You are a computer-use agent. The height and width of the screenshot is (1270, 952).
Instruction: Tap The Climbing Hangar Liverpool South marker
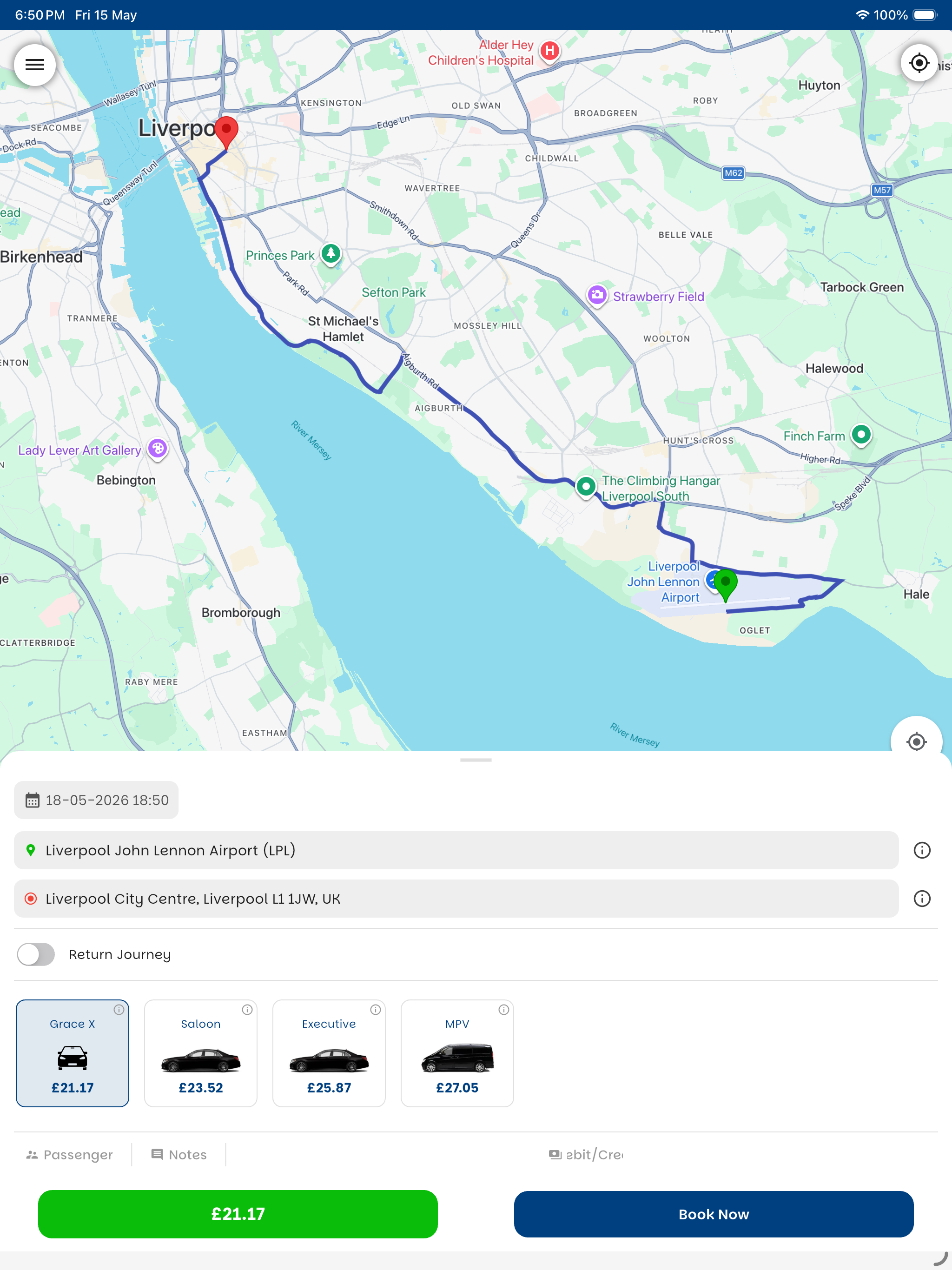(x=586, y=487)
